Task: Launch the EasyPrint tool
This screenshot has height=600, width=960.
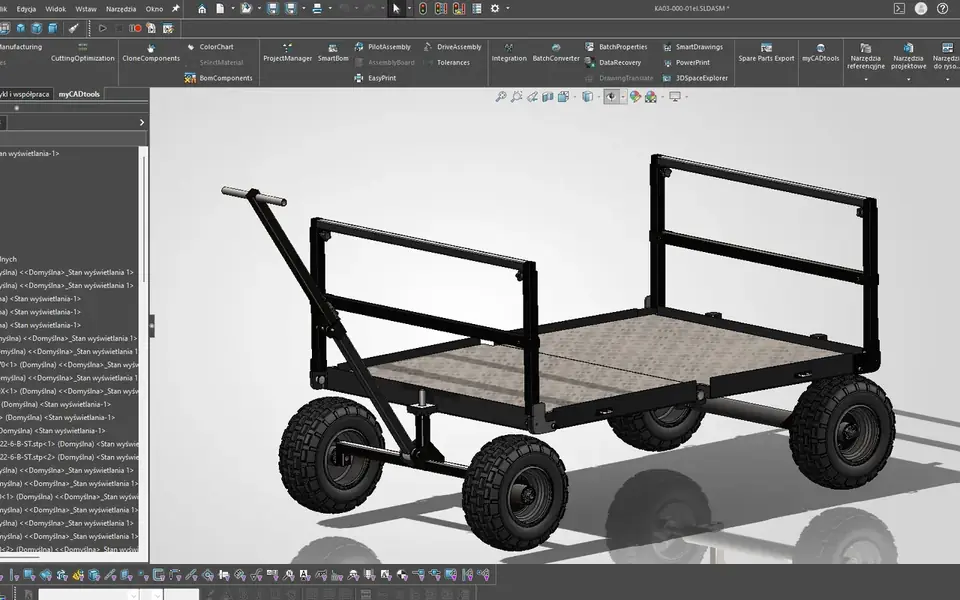Action: 375,78
